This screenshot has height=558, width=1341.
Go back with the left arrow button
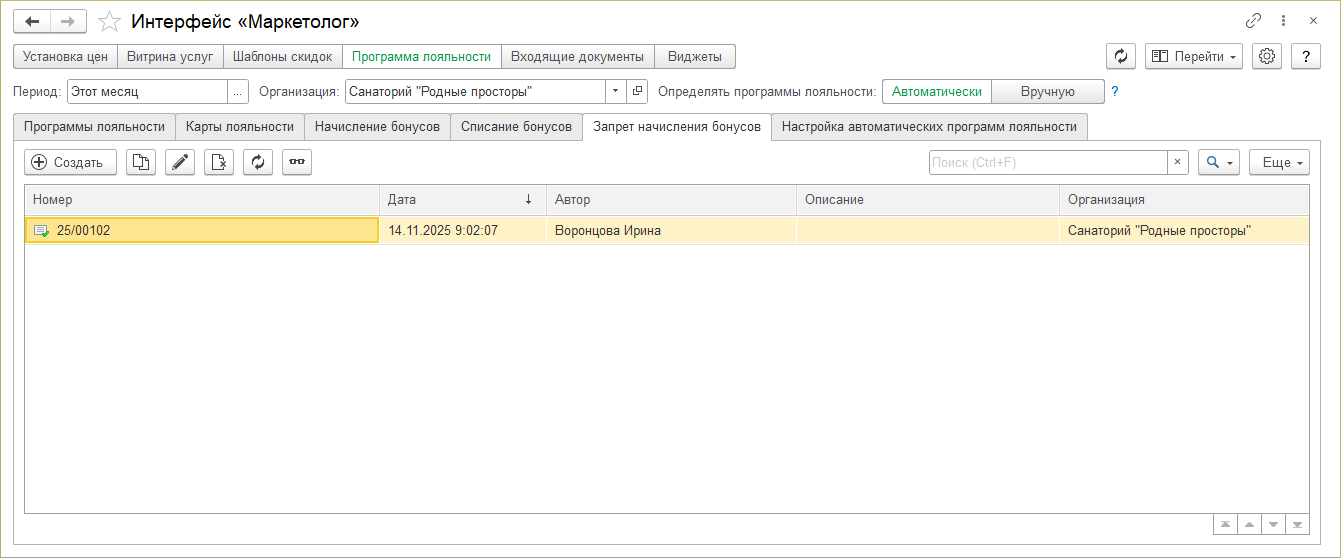pyautogui.click(x=32, y=21)
